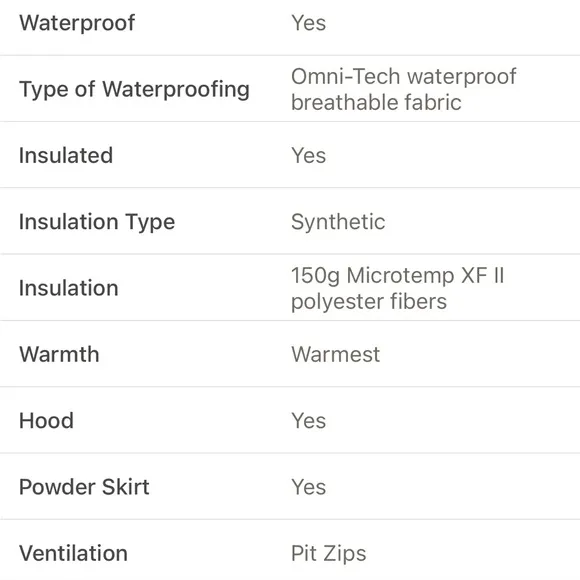
Task: Click 150g Microtemp XF II text
Action: pyautogui.click(x=398, y=275)
